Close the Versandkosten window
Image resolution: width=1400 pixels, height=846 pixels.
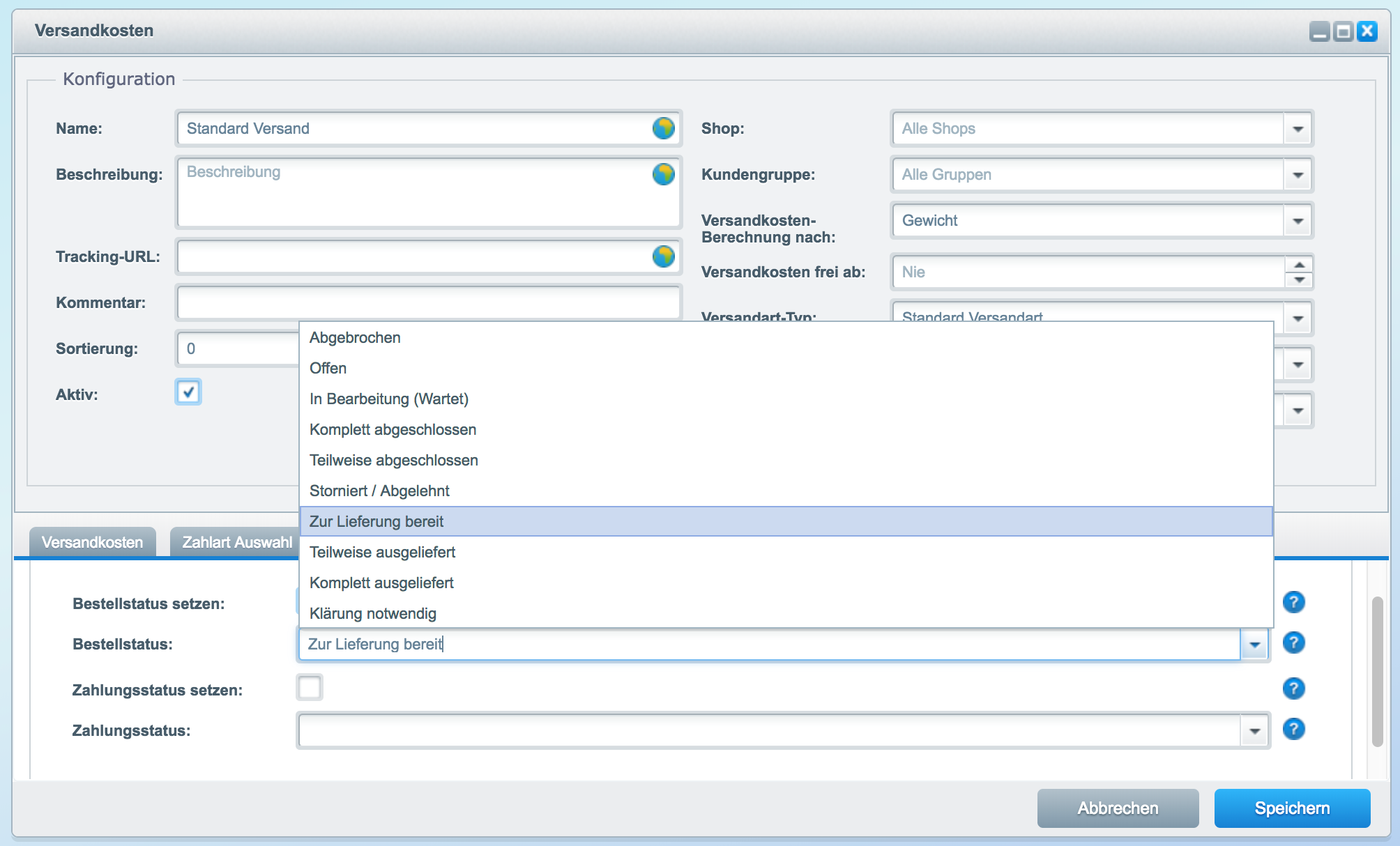coord(1367,31)
